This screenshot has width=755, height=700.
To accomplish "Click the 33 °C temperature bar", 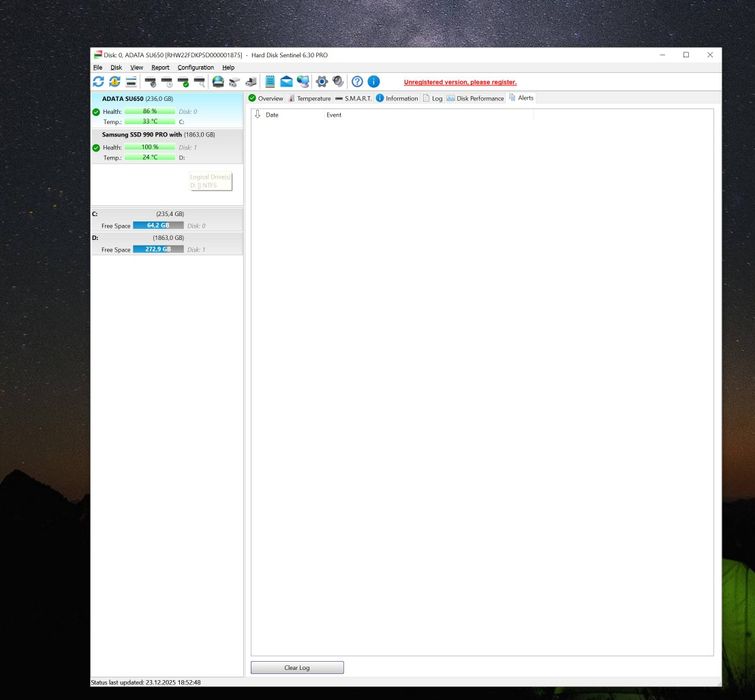I will point(150,121).
